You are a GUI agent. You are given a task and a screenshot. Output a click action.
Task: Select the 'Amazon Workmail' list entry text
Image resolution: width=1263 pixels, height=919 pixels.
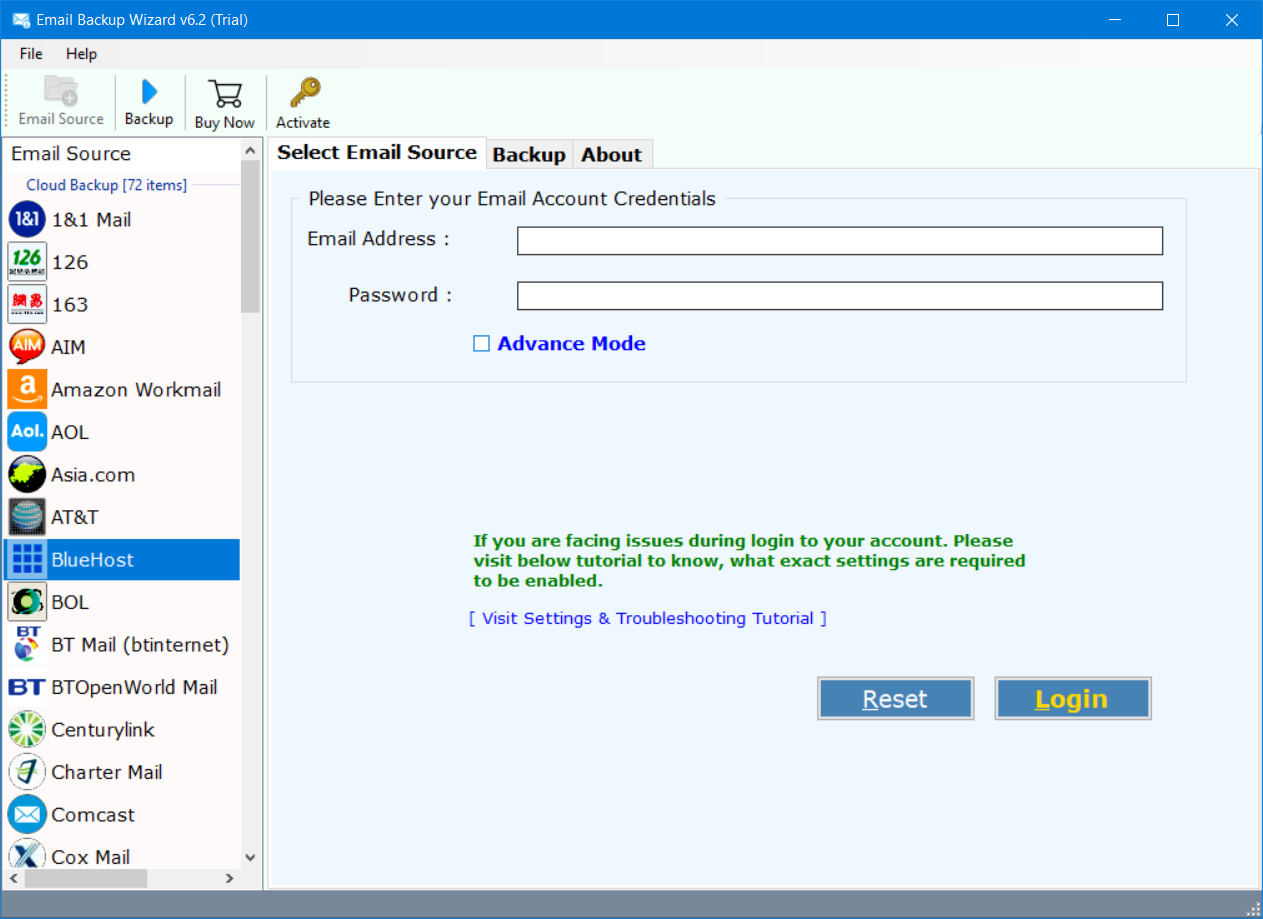coord(136,390)
